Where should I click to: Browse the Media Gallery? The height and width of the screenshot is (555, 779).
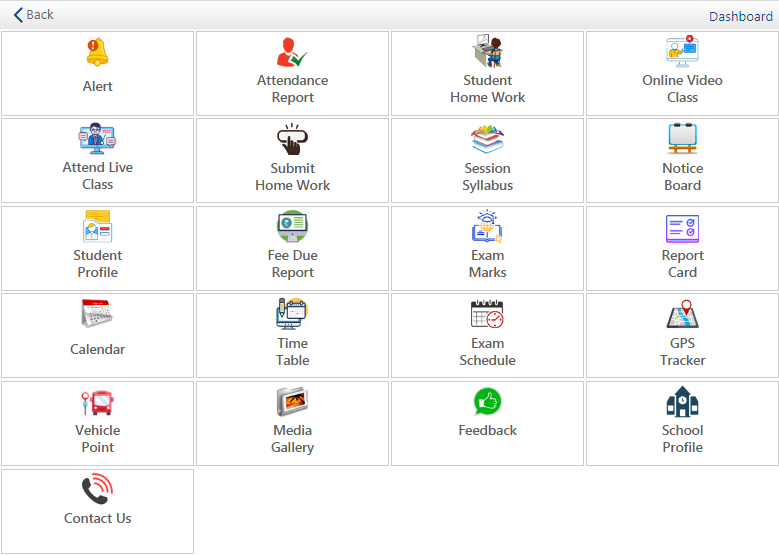[292, 423]
